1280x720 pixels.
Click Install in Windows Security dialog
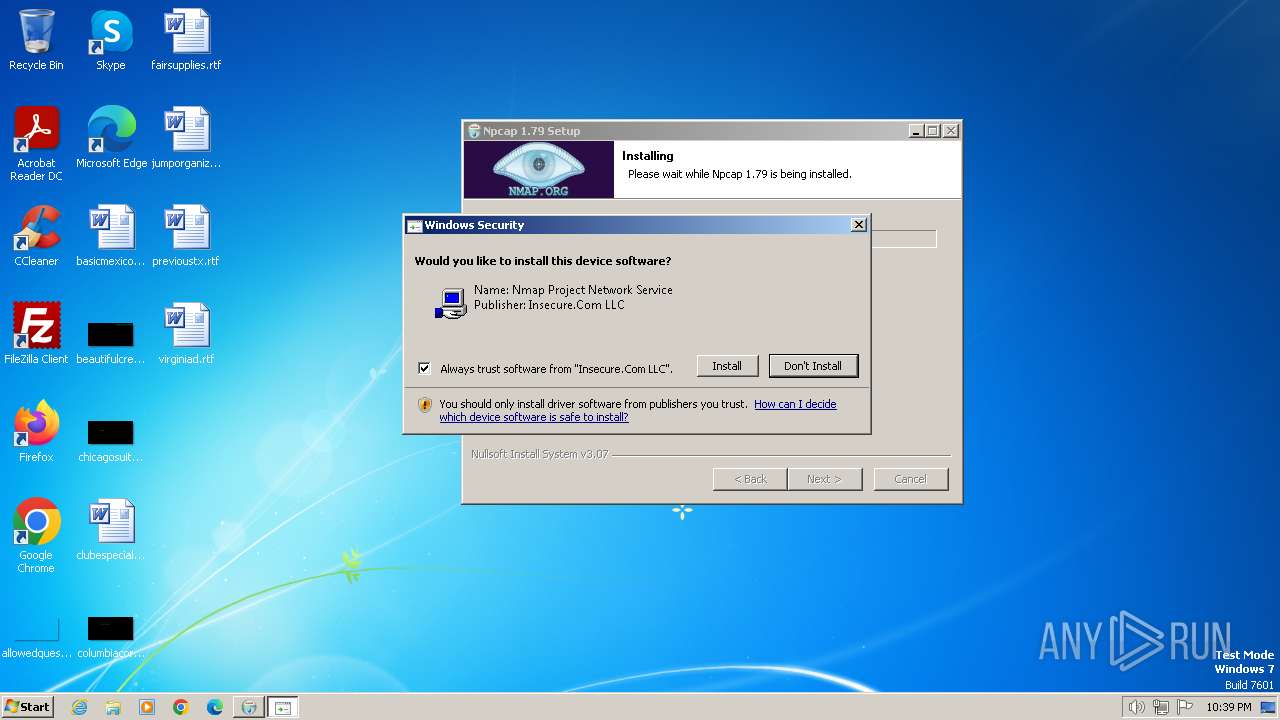pos(727,366)
